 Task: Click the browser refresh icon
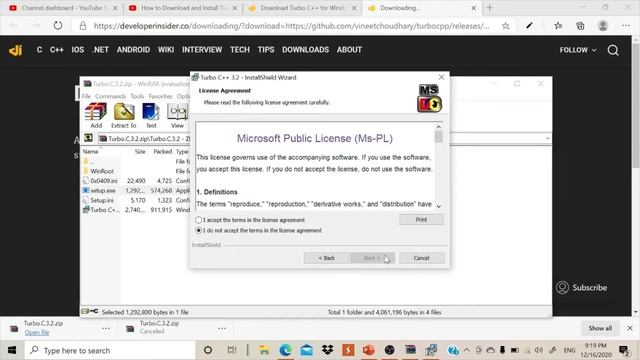(x=58, y=26)
